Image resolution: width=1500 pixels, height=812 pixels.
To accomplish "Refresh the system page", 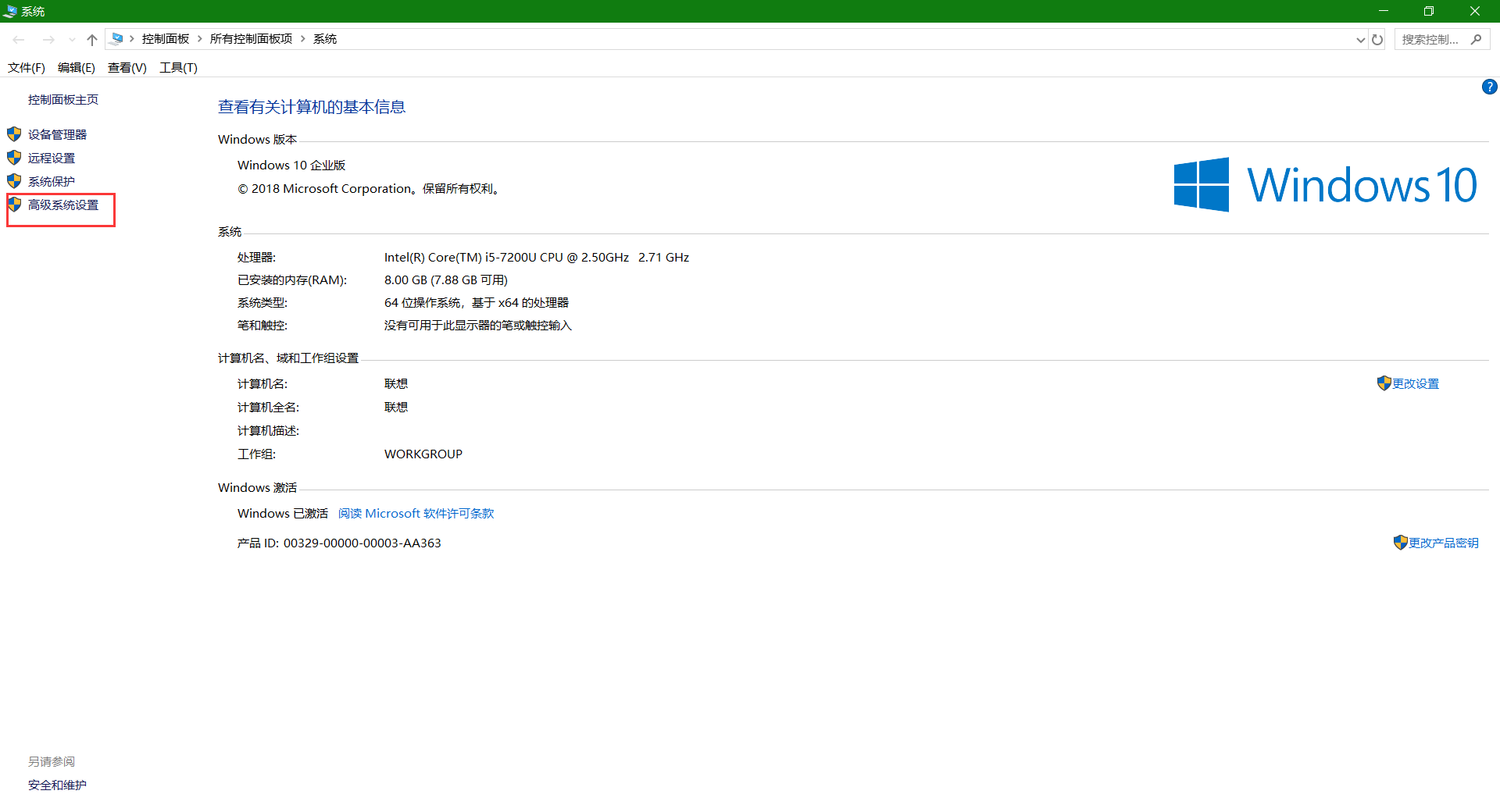I will click(x=1377, y=39).
